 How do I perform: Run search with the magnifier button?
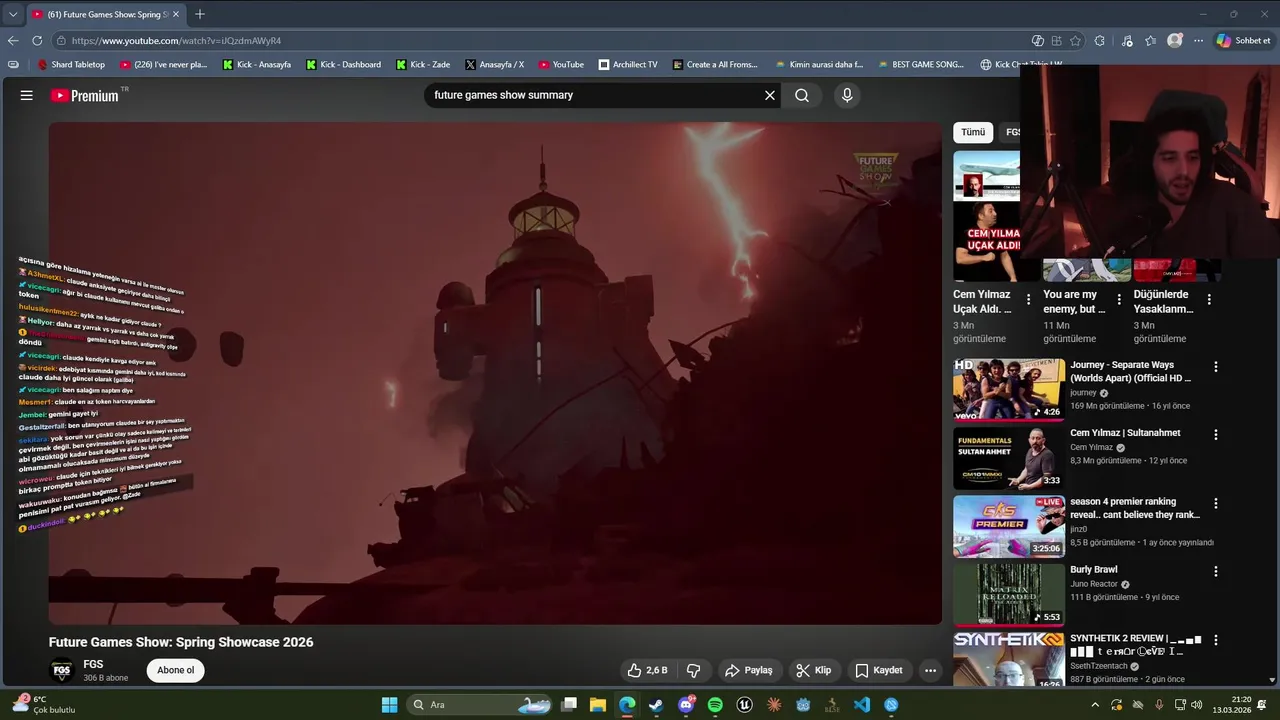click(802, 95)
